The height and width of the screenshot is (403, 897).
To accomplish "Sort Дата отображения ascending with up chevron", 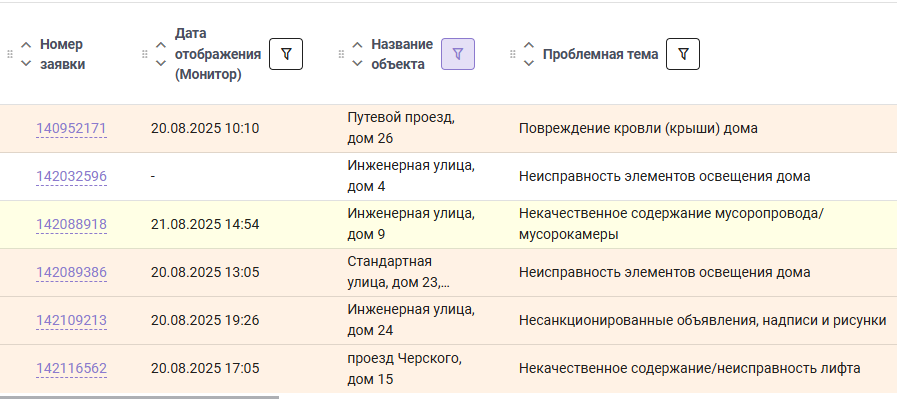I will click(161, 45).
